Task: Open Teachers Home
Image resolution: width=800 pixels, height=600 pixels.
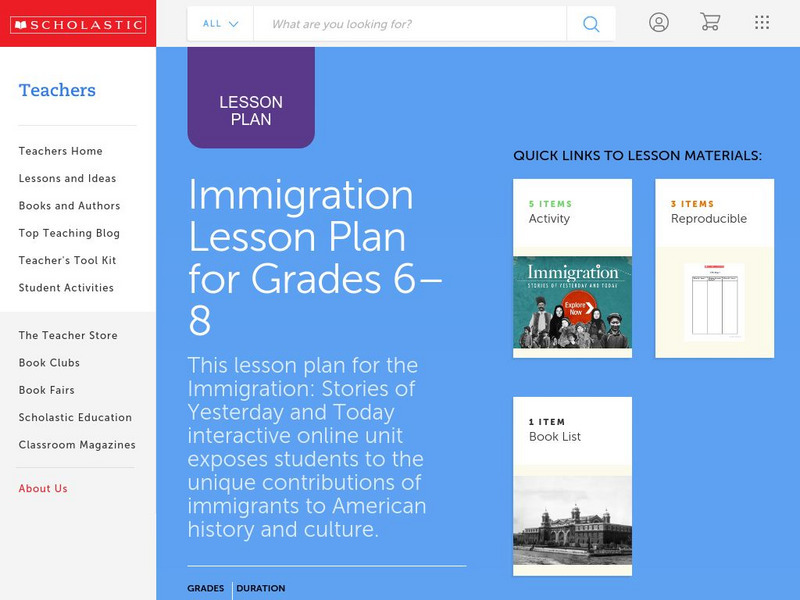Action: pos(60,151)
